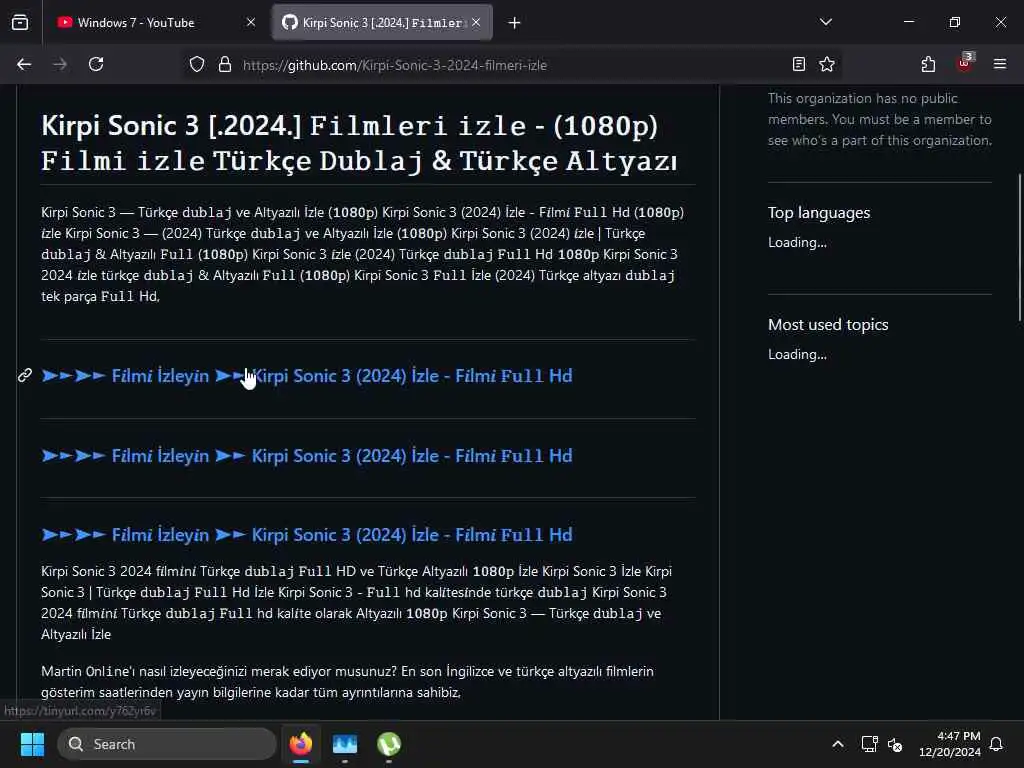
Task: Open the tracking protection shield
Action: [x=197, y=65]
